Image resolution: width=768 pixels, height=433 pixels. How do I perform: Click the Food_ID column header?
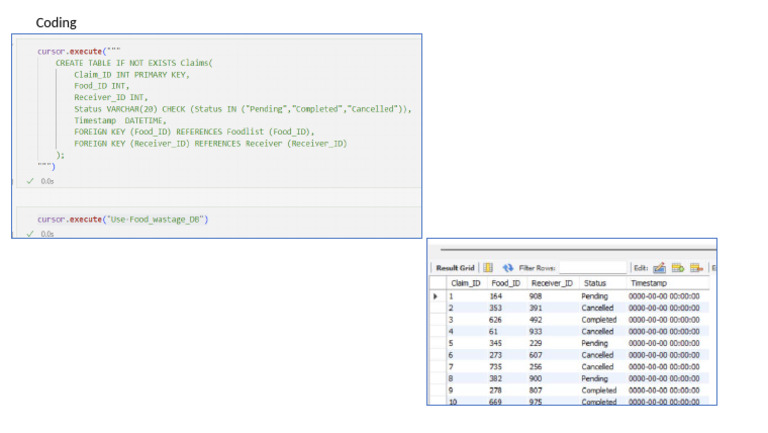(x=505, y=283)
